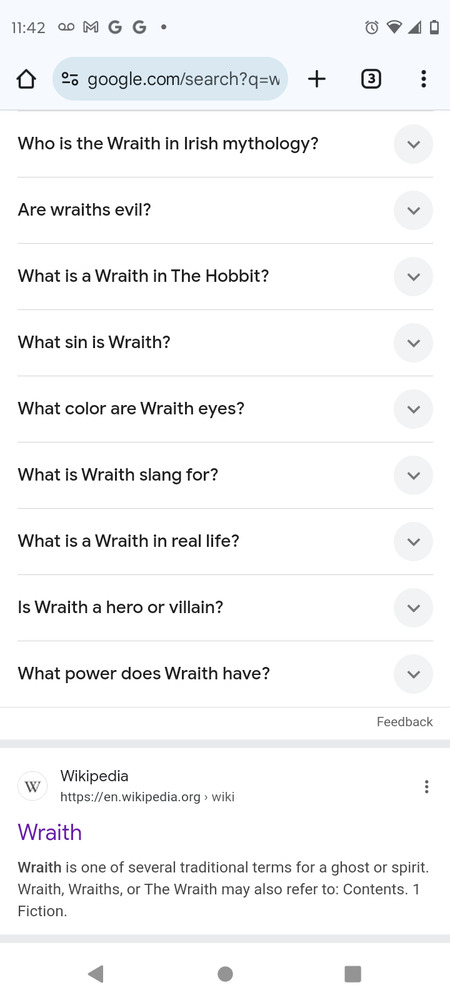This screenshot has width=450, height=1000.
Task: Tap the Chrome home icon
Action: coord(25,79)
